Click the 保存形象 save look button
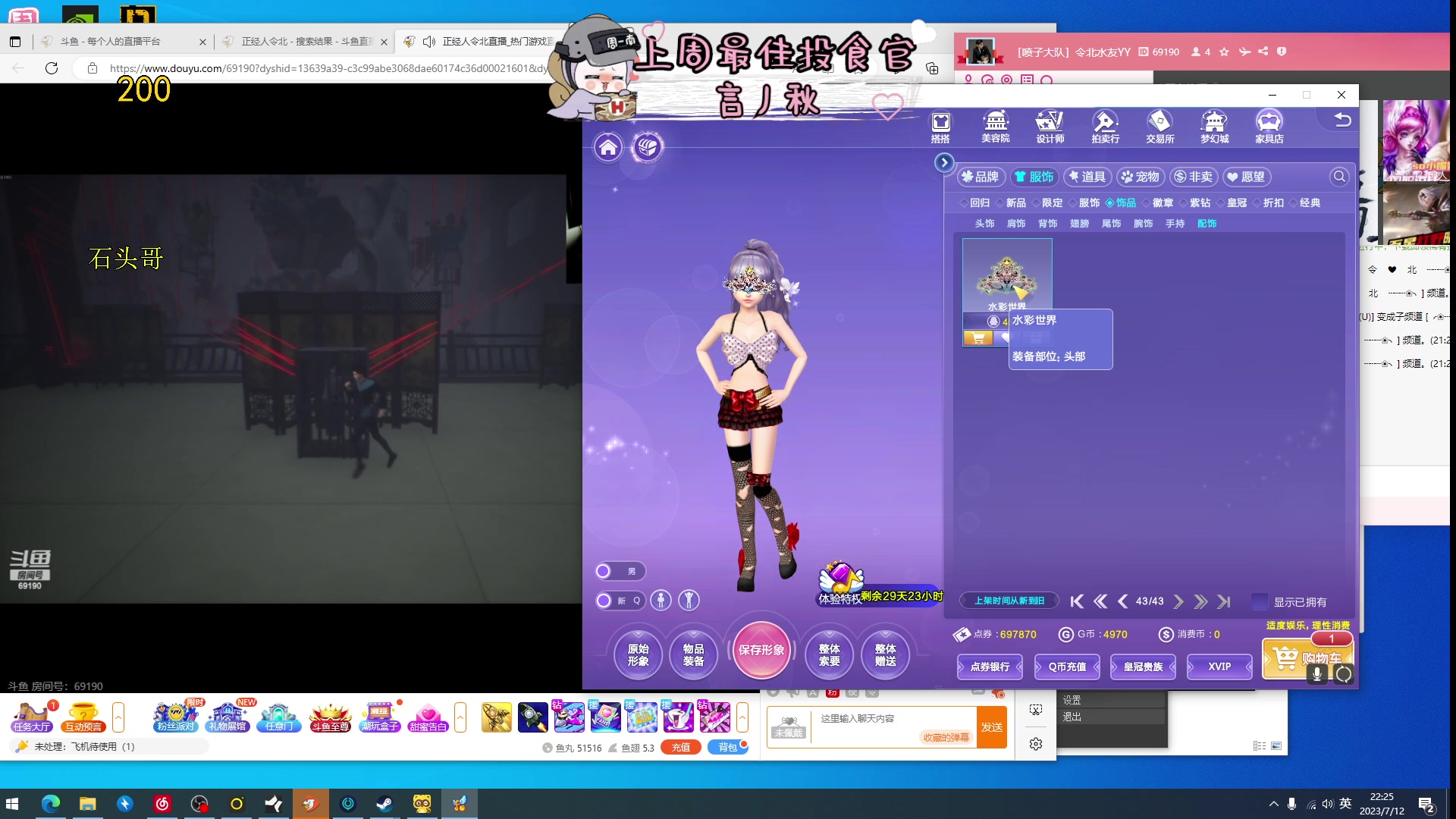Image resolution: width=1456 pixels, height=819 pixels. click(x=761, y=650)
